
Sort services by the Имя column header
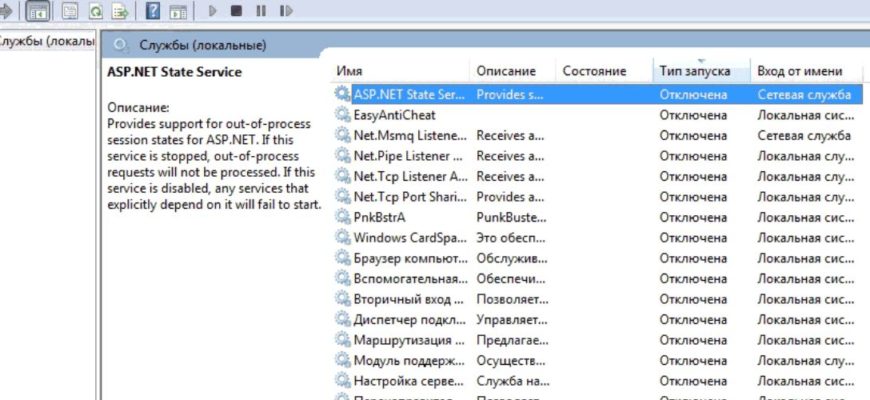point(400,71)
